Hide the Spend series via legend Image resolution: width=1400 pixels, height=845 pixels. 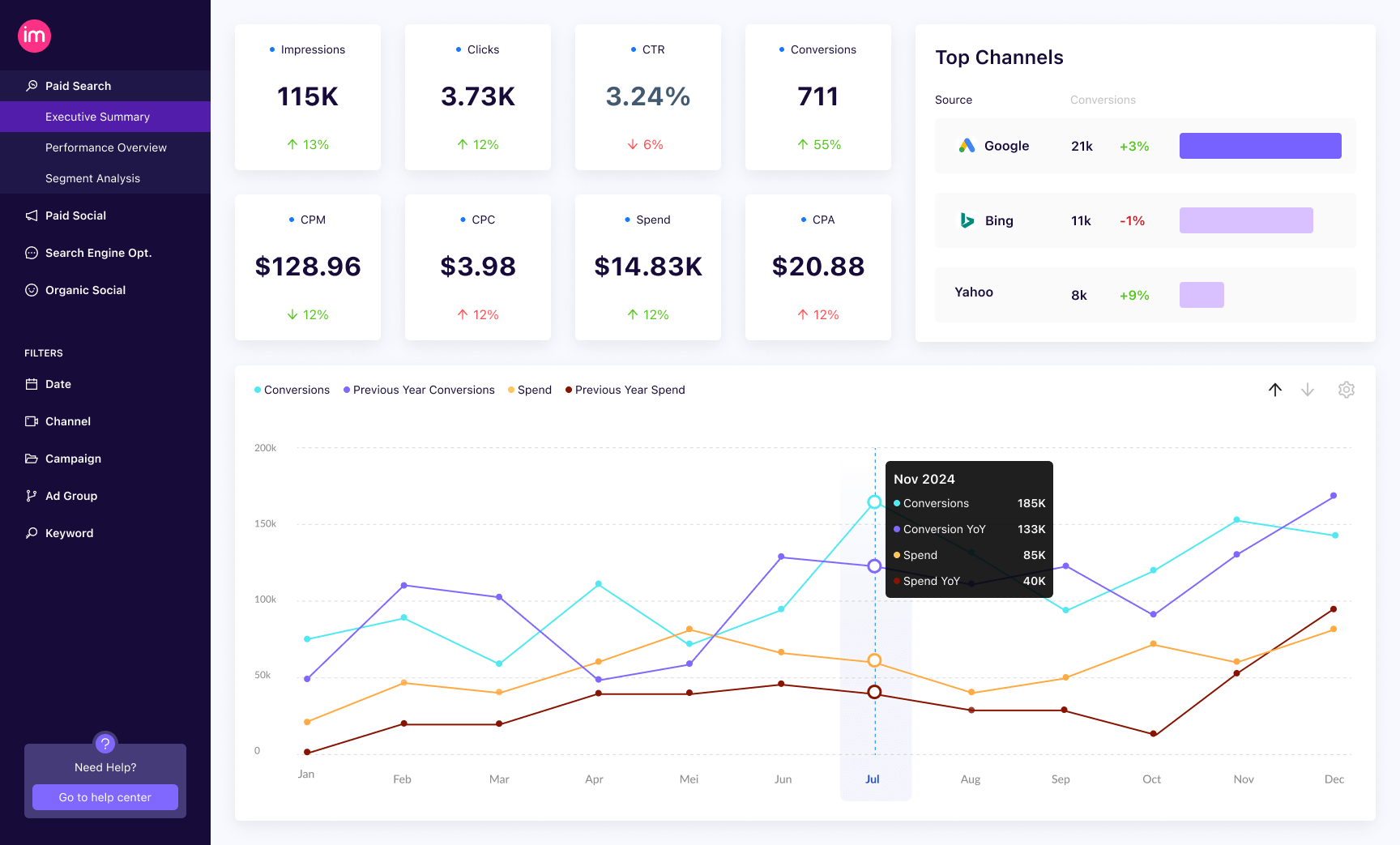[x=530, y=390]
